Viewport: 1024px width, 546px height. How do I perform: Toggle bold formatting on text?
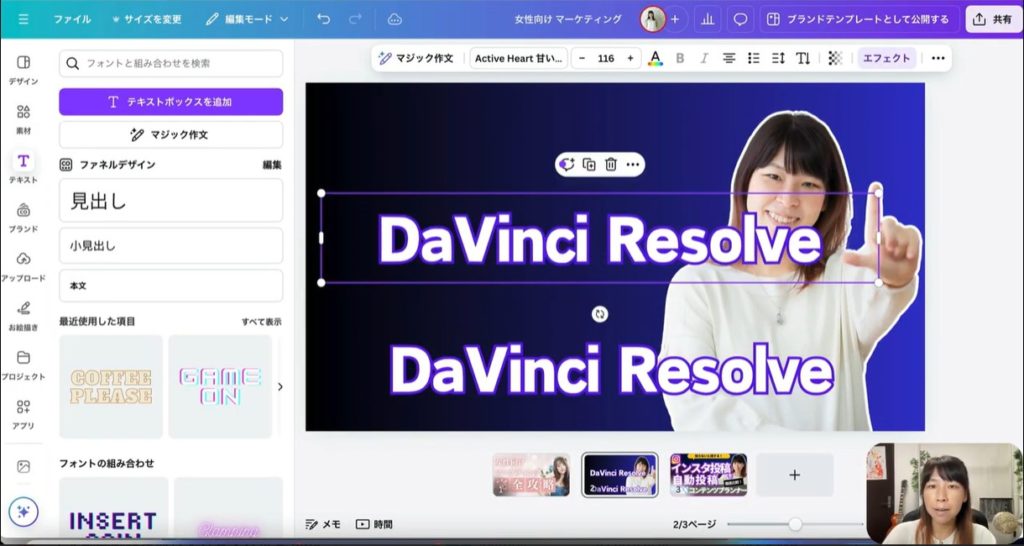click(x=680, y=58)
